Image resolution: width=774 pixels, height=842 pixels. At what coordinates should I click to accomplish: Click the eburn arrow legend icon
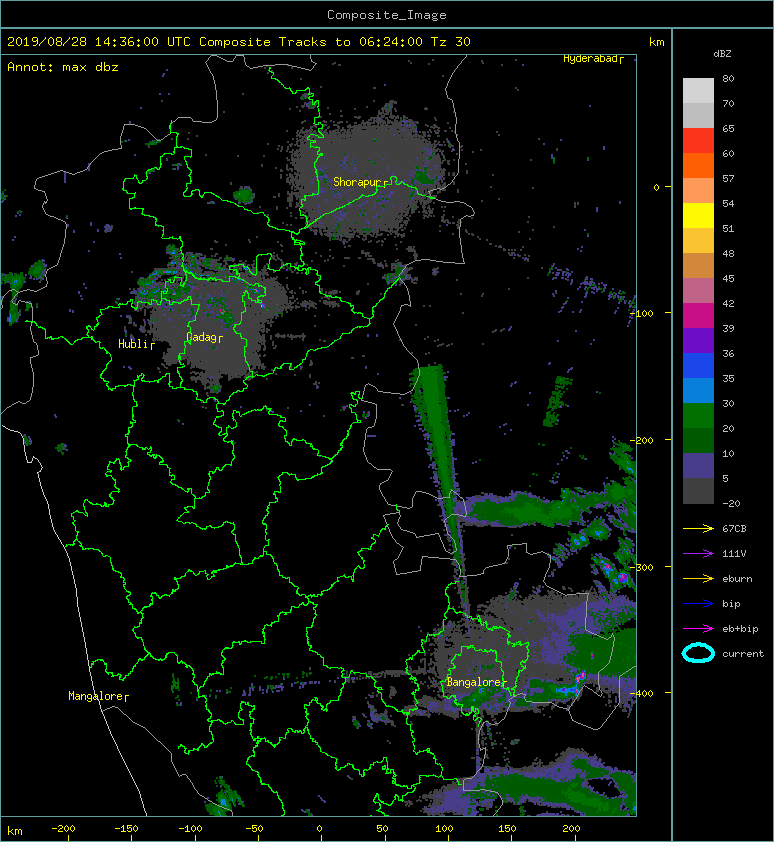[x=698, y=578]
